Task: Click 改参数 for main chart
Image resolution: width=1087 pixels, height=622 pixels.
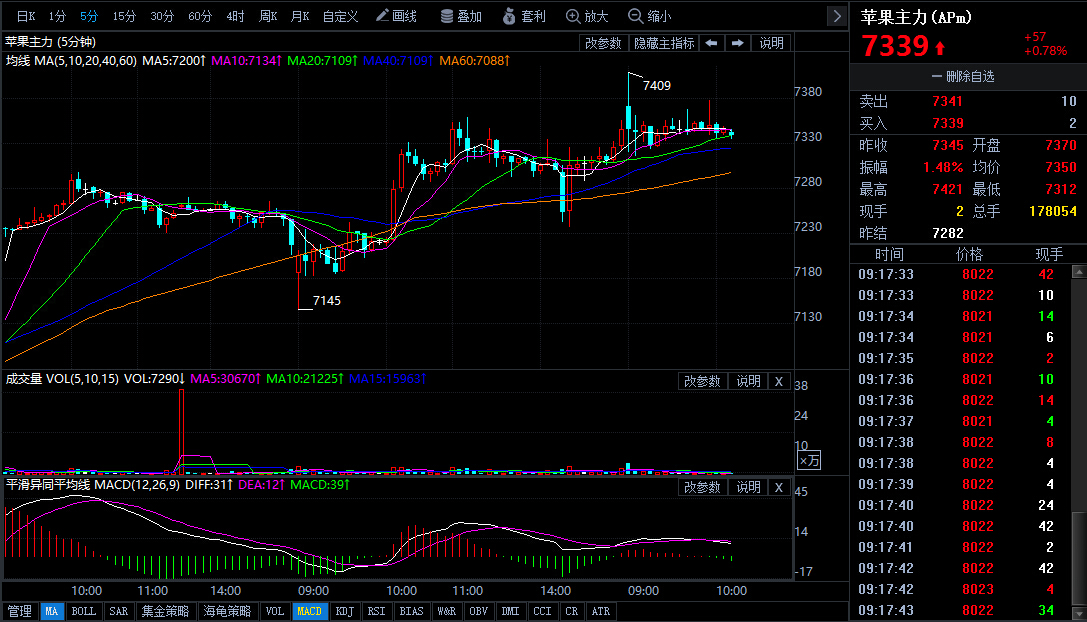Action: pos(603,43)
